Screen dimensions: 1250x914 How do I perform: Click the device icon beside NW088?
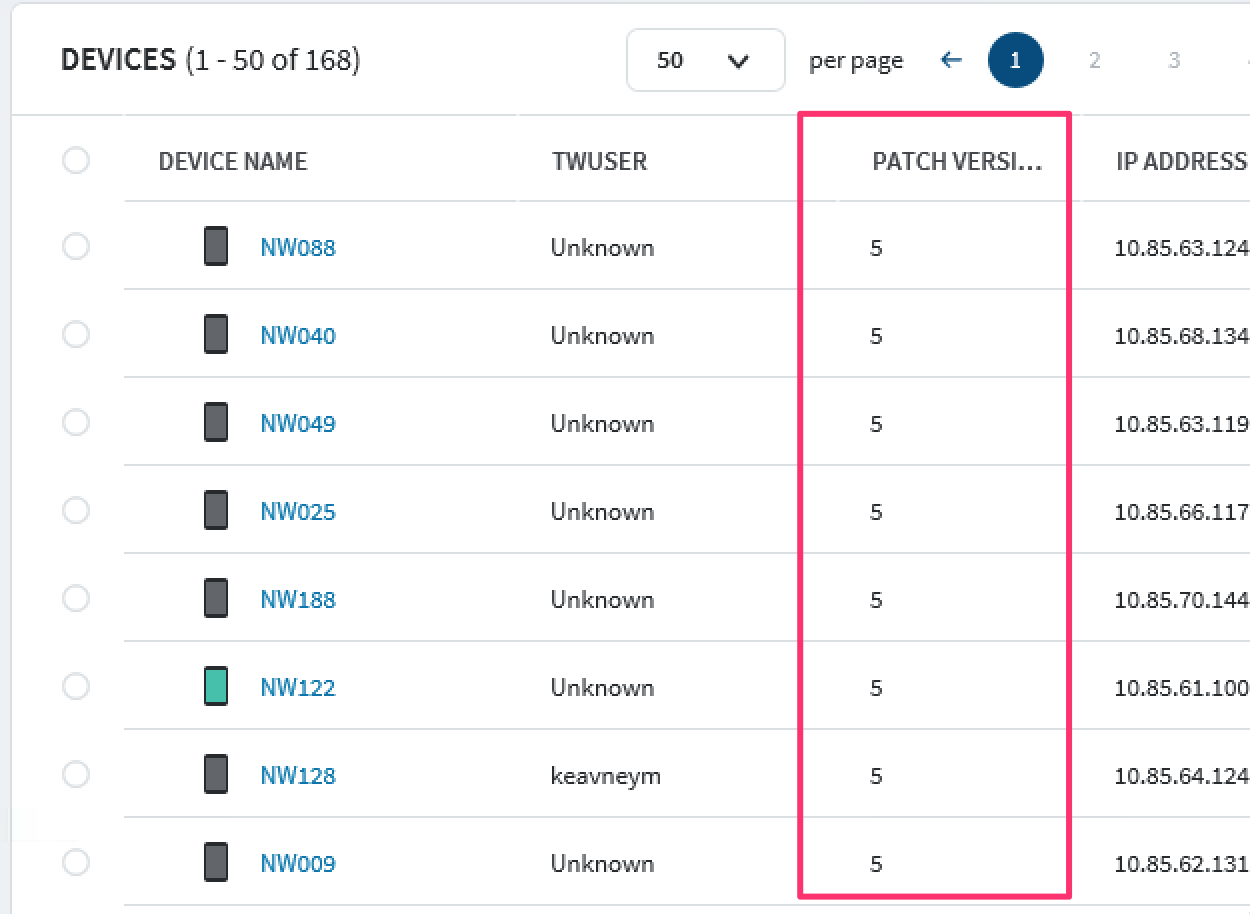point(216,246)
